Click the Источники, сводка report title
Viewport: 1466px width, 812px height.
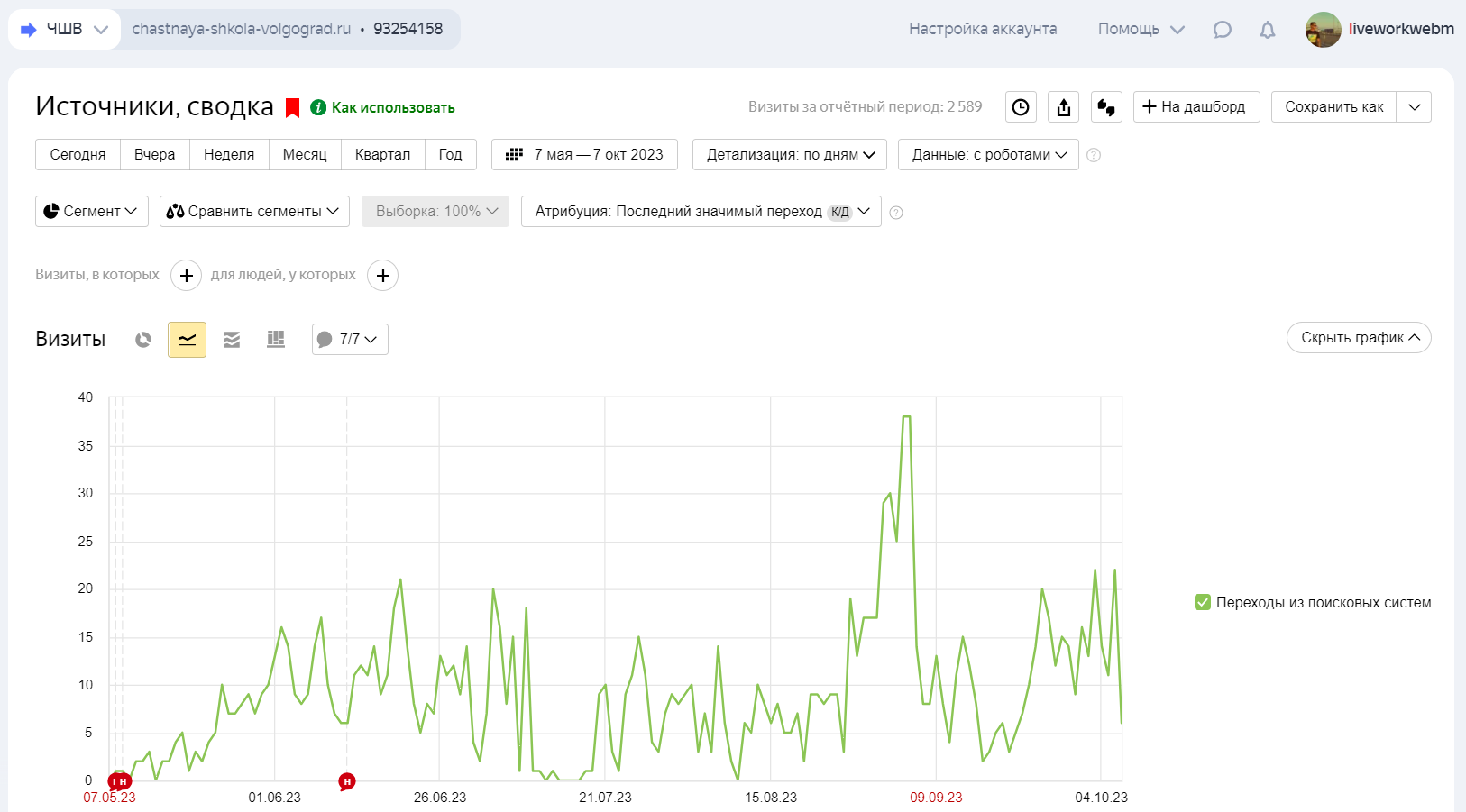(154, 106)
